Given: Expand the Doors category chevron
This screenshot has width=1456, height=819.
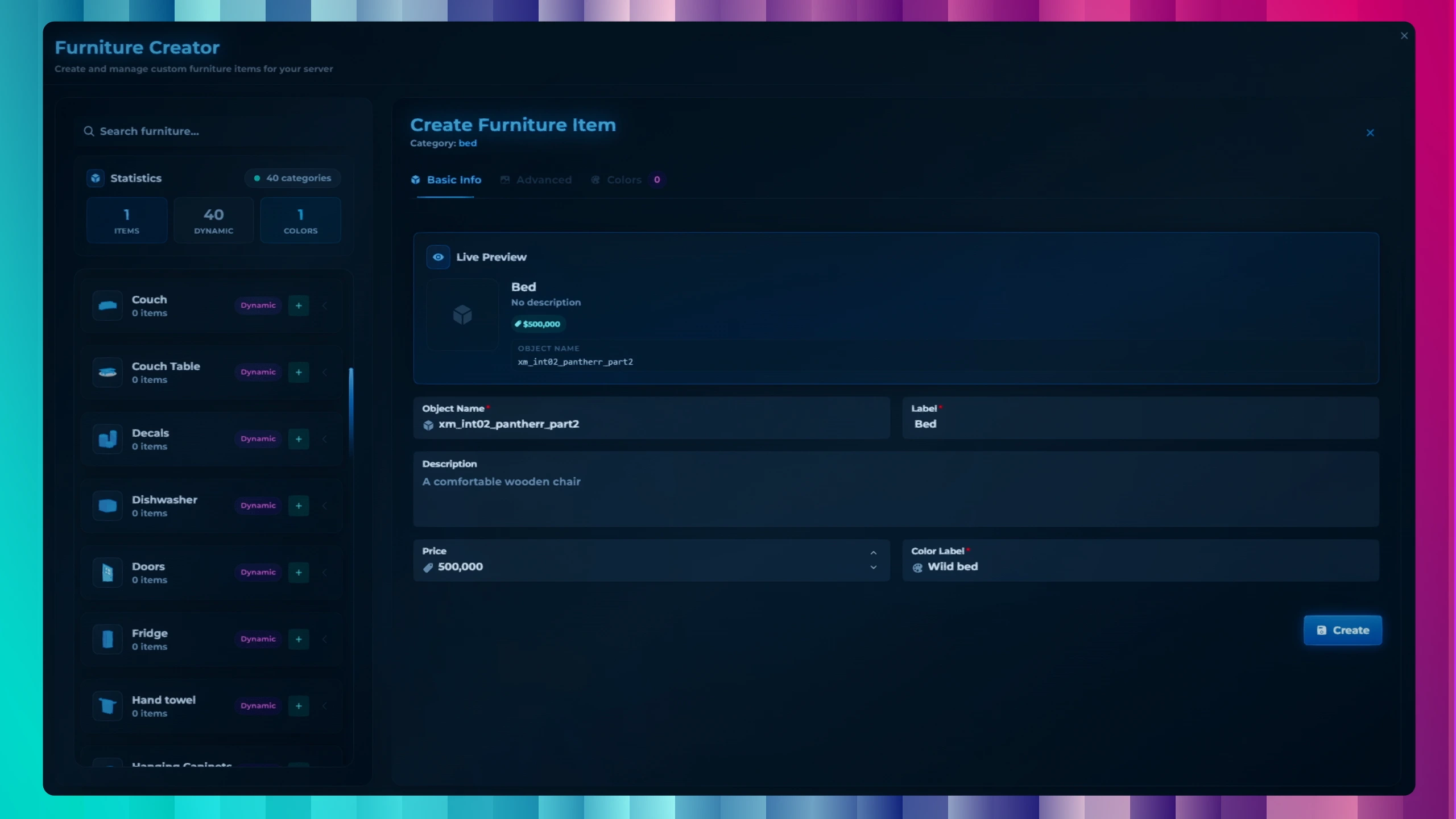Looking at the screenshot, I should pos(325,572).
